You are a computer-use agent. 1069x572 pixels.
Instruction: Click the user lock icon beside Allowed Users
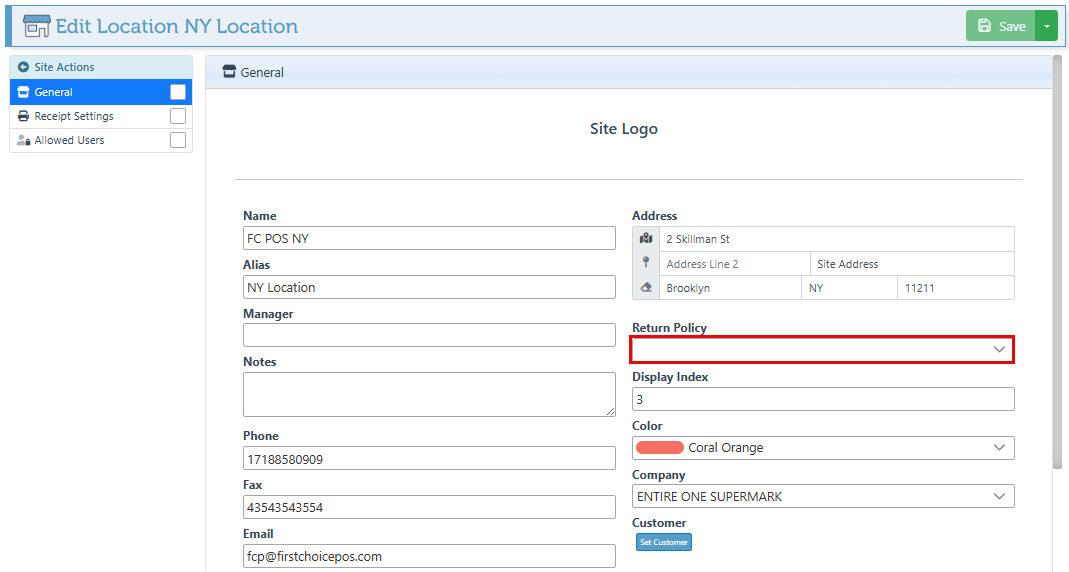click(23, 140)
